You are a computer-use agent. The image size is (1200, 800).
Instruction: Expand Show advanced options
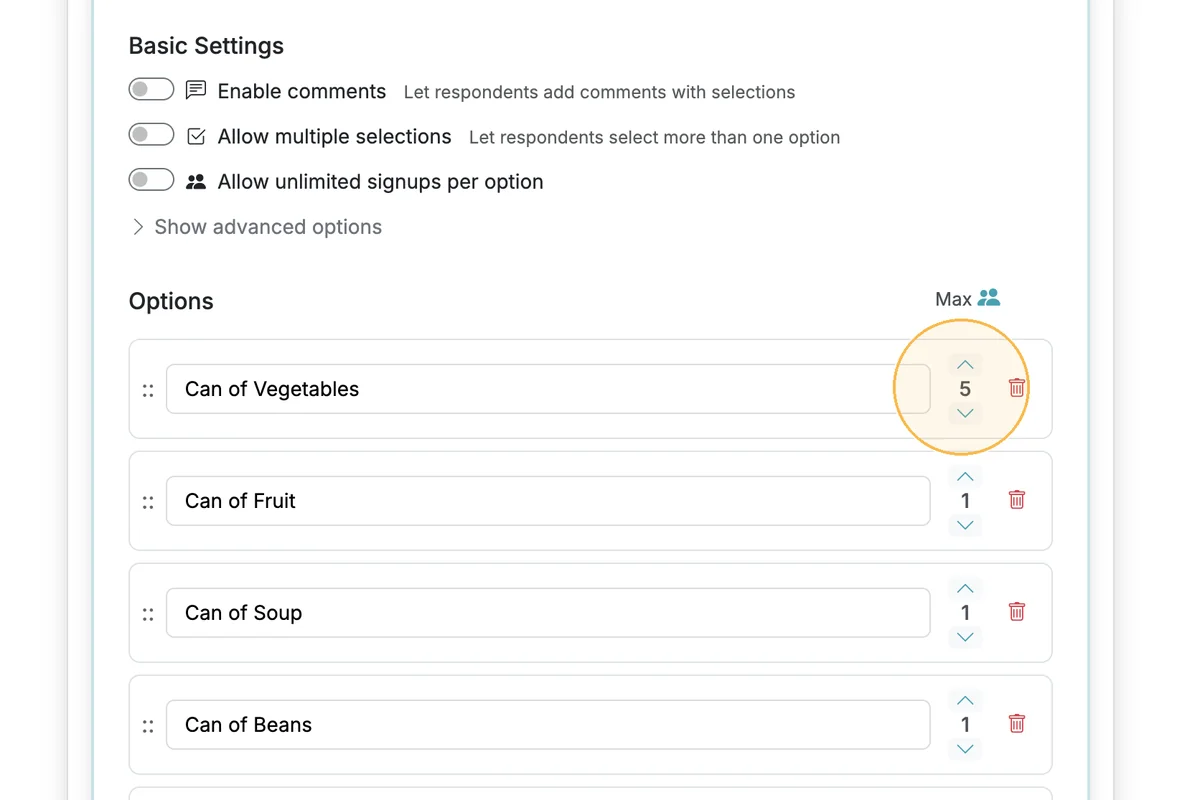click(x=256, y=227)
